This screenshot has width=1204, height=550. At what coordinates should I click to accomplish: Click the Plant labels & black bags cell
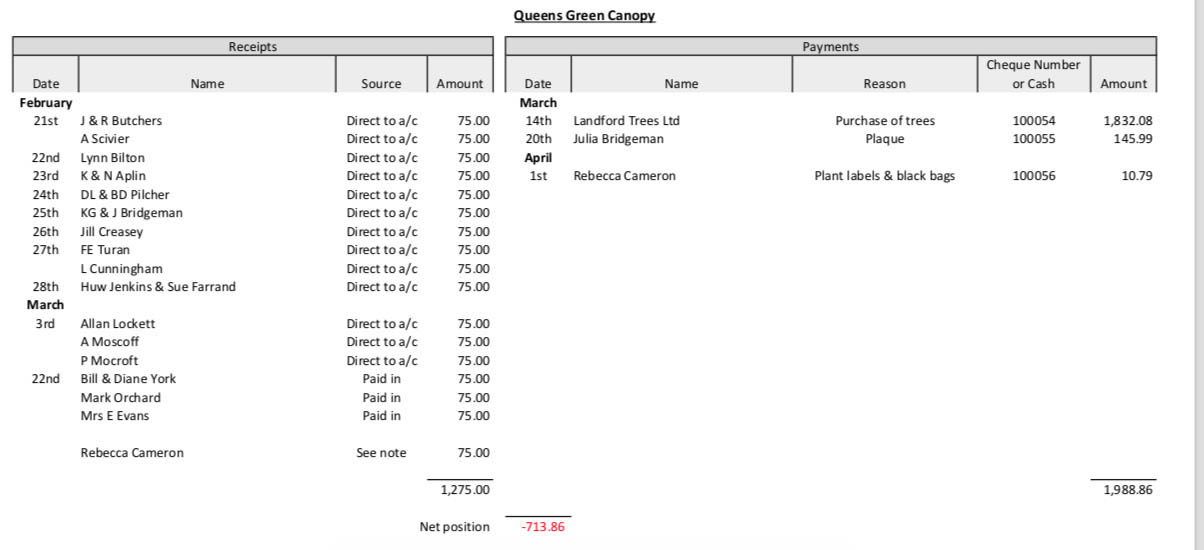click(x=884, y=176)
